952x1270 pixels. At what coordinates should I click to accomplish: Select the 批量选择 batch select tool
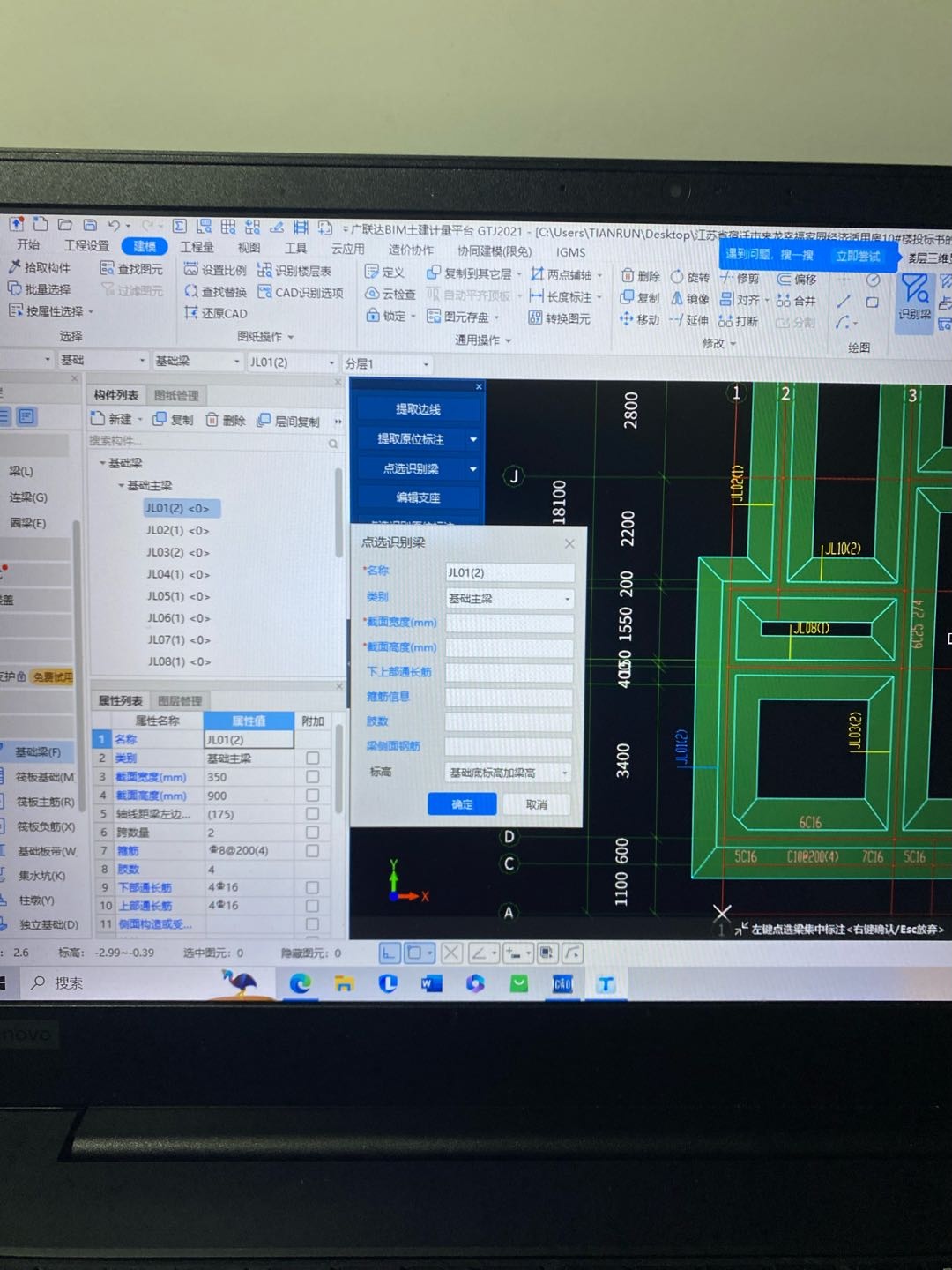tap(40, 289)
